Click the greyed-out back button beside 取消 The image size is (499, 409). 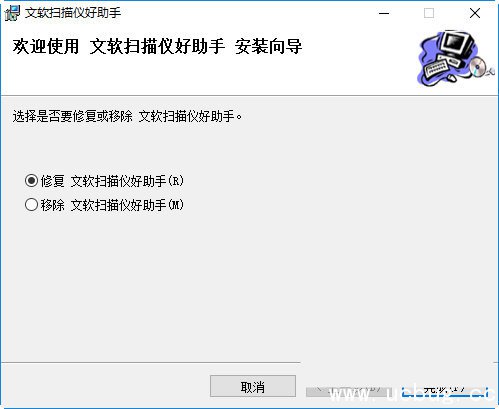[347, 391]
